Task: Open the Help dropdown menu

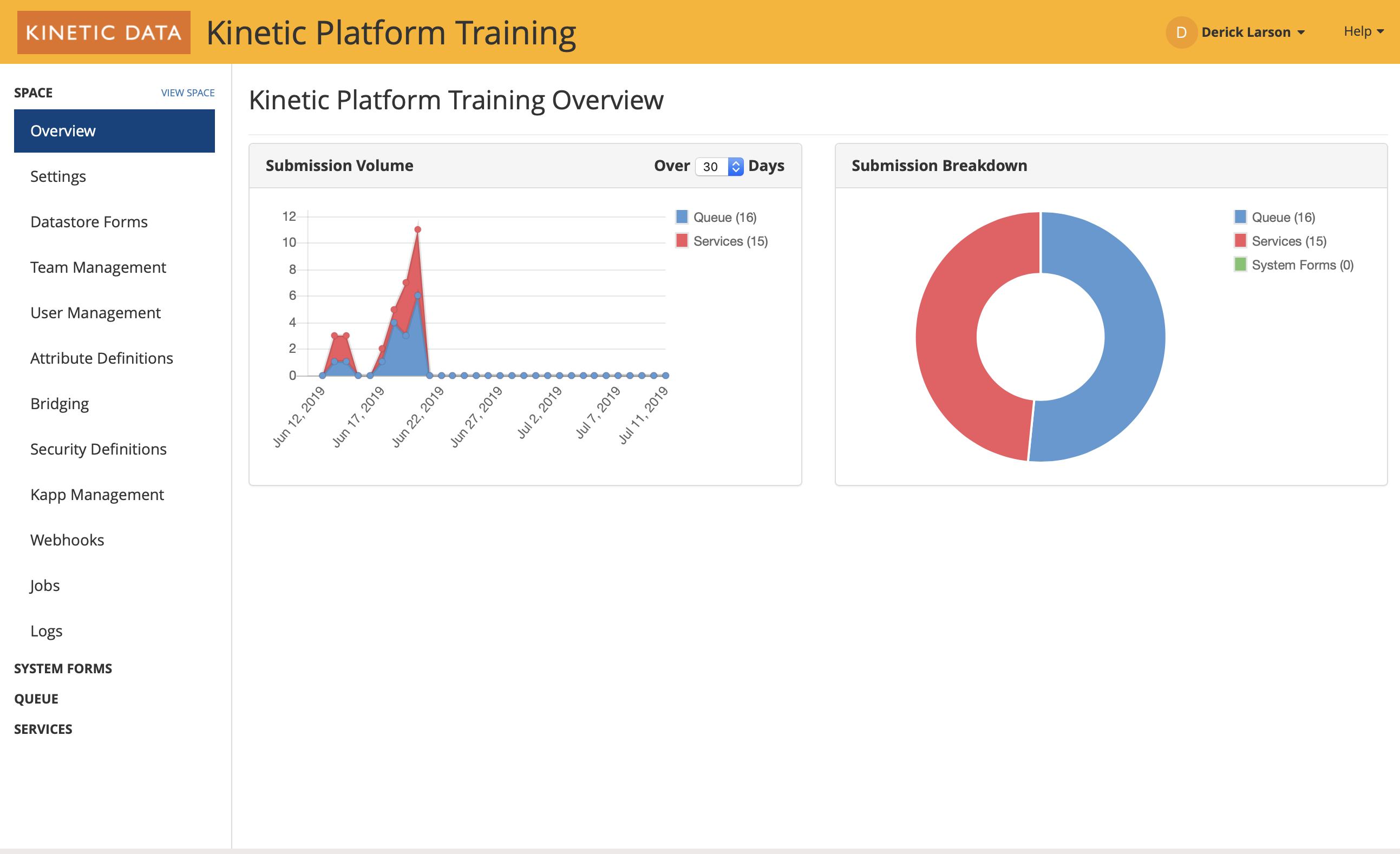Action: [1363, 31]
